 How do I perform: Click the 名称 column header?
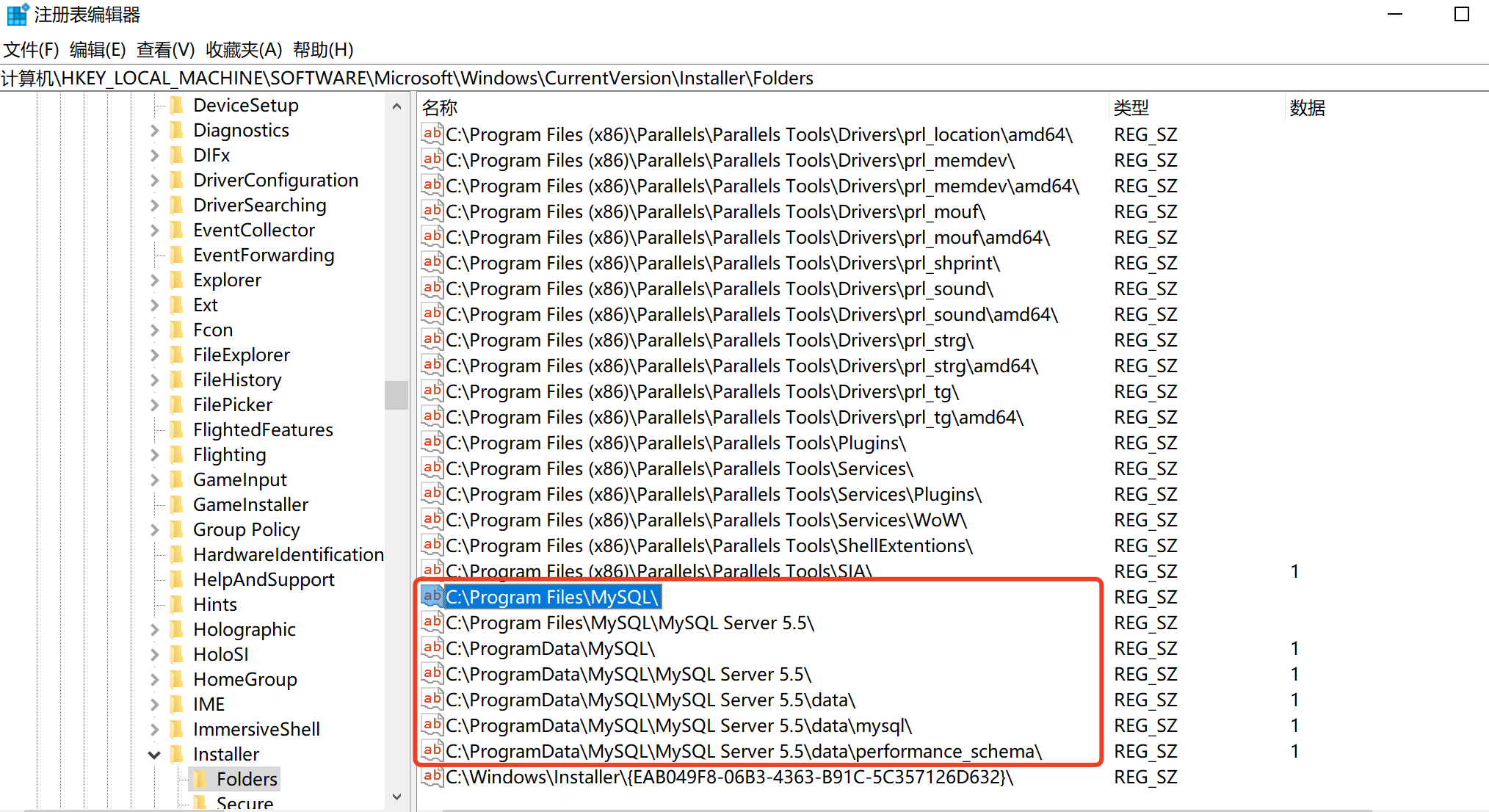[x=441, y=108]
